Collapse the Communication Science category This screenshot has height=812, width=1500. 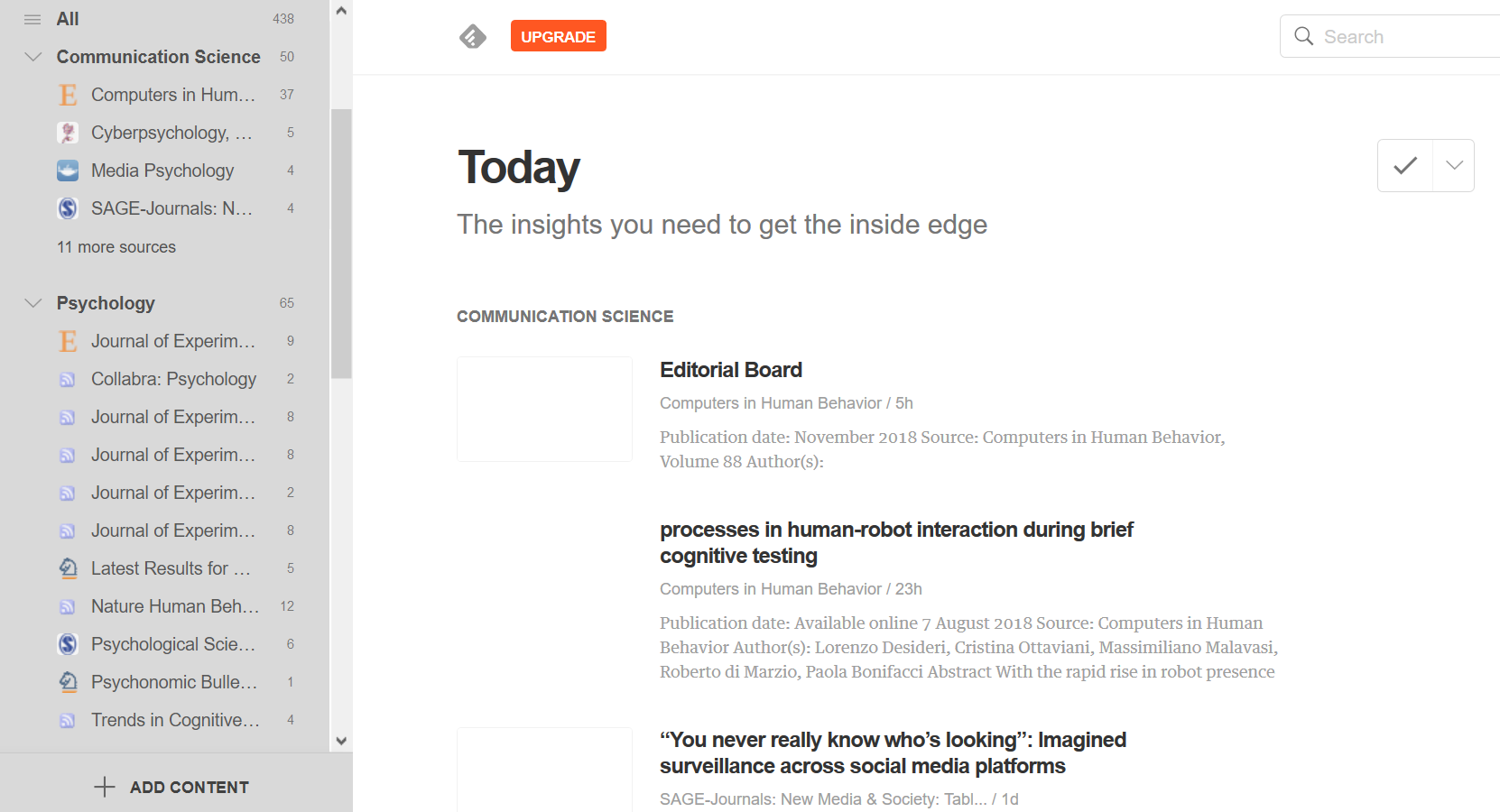[33, 57]
